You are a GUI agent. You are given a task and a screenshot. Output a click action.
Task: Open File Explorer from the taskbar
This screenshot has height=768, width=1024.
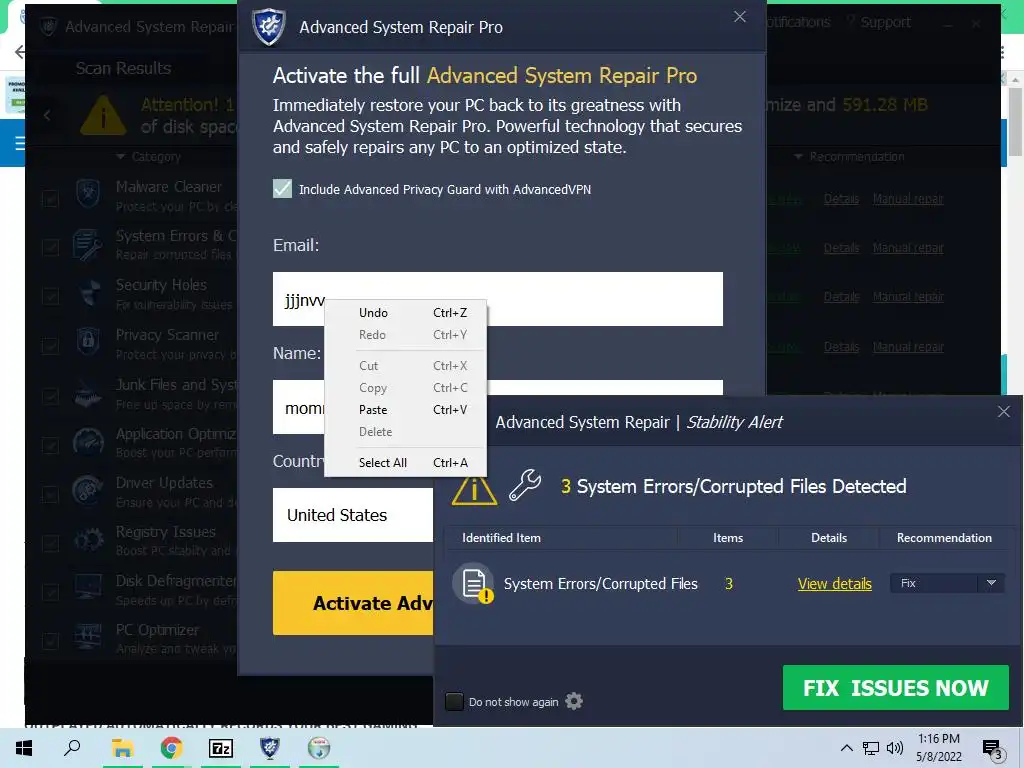122,748
